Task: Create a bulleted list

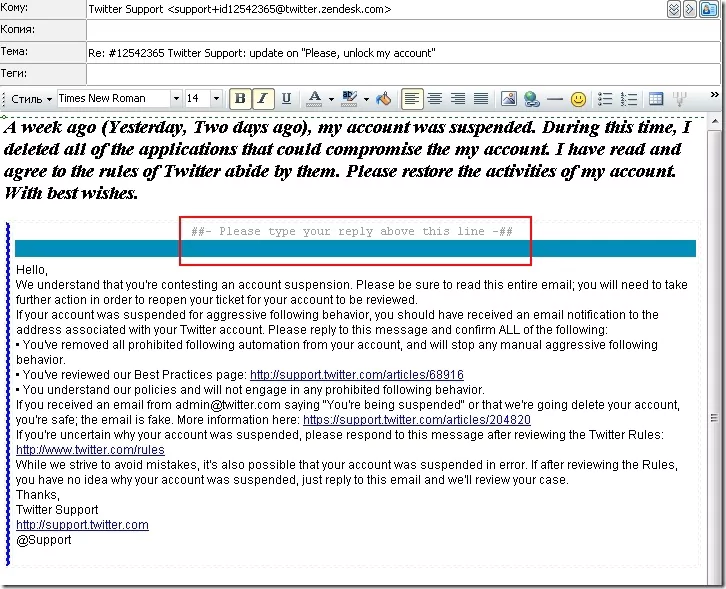Action: point(605,99)
